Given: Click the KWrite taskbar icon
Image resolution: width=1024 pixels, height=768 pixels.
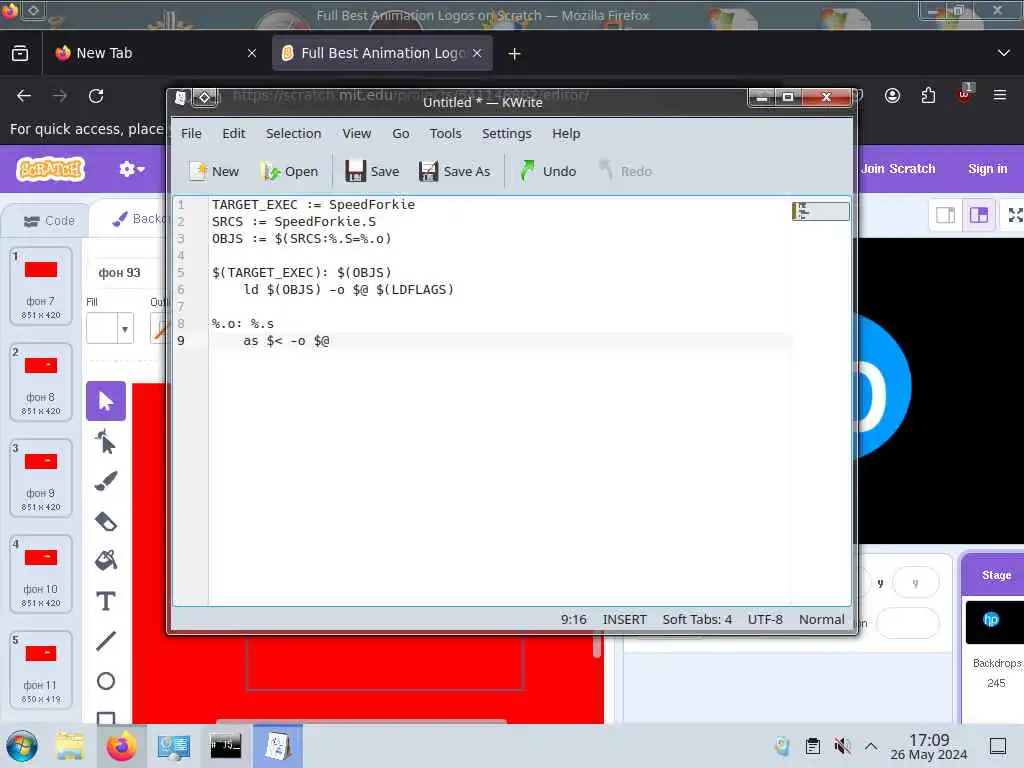Looking at the screenshot, I should point(278,746).
